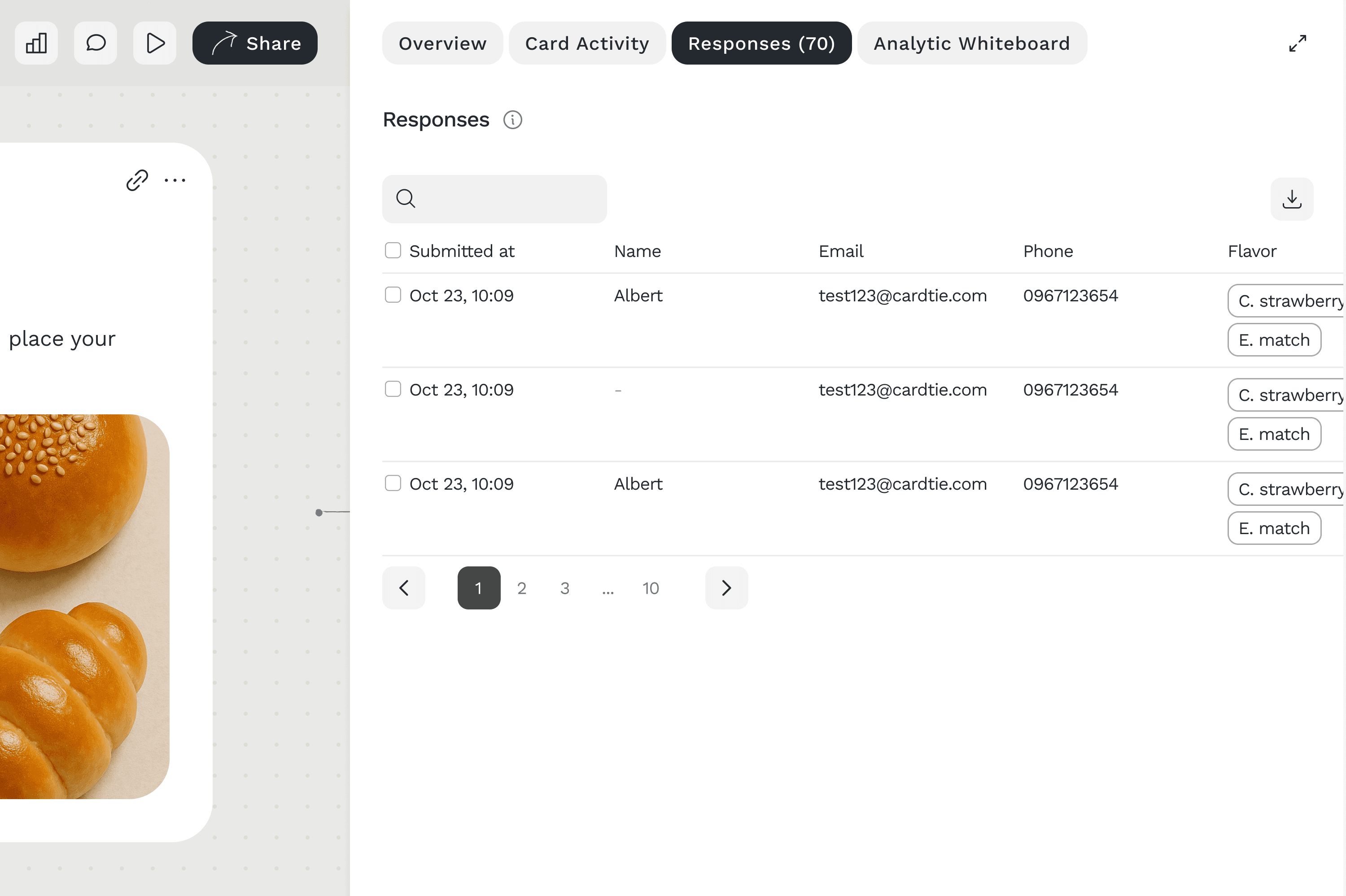Viewport: 1346px width, 896px height.
Task: Expand the panel to full screen
Action: pyautogui.click(x=1298, y=43)
